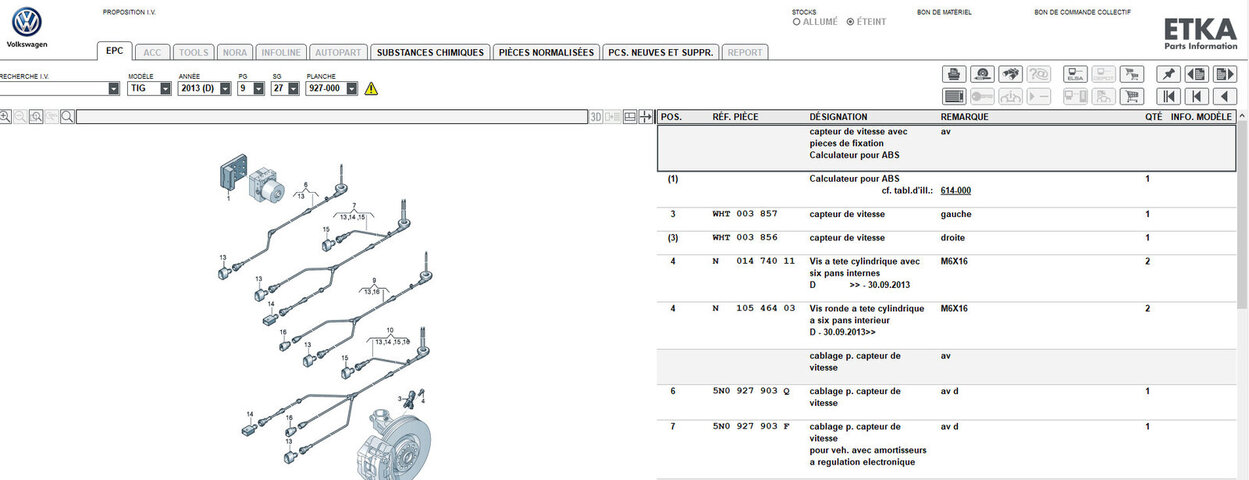Jump to the first record with bar-double-arrow icon

(1168, 96)
